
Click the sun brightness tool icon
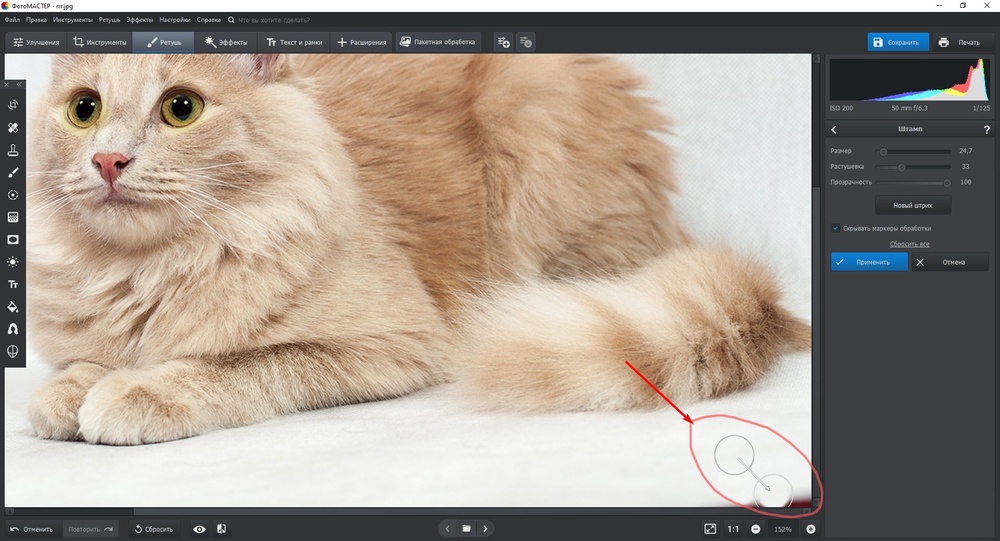(13, 262)
